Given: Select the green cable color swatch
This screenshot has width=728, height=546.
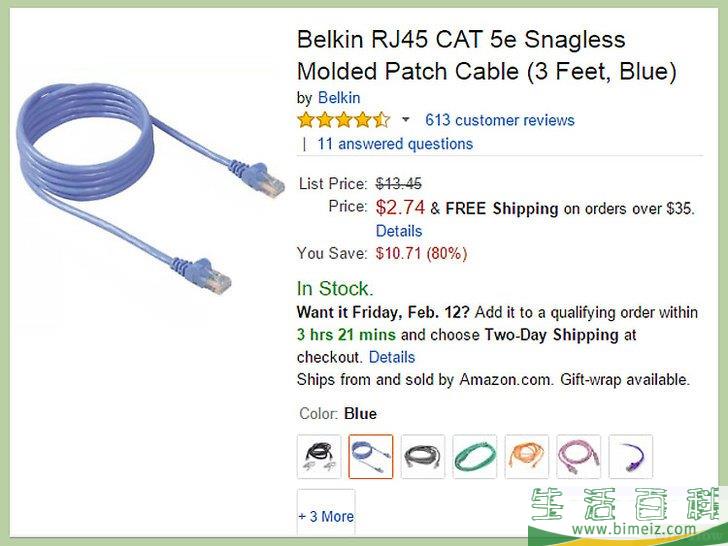Looking at the screenshot, I should pos(475,457).
